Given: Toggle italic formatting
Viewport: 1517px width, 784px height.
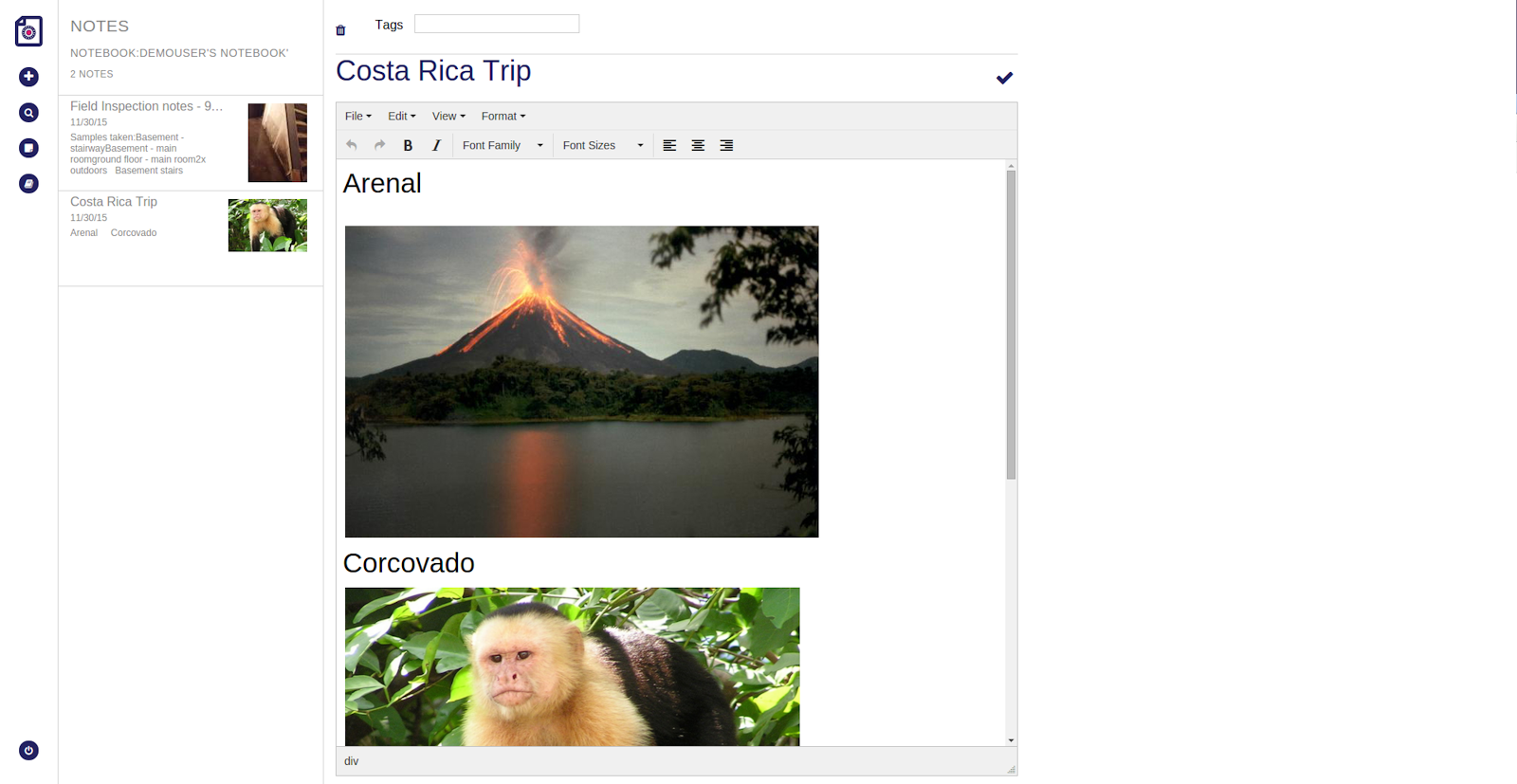Looking at the screenshot, I should coord(436,145).
